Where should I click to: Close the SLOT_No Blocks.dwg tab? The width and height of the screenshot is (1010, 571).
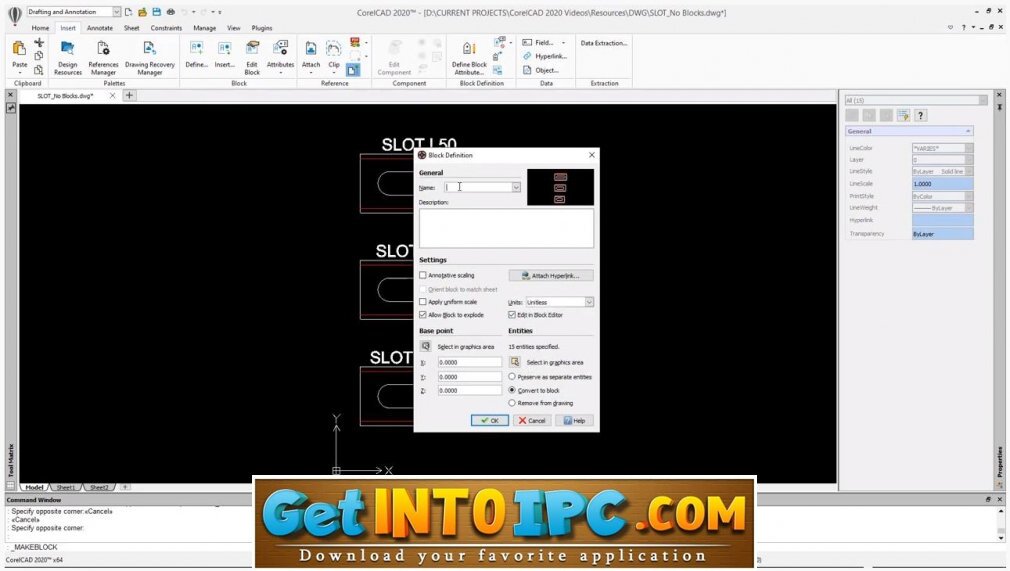(x=112, y=95)
